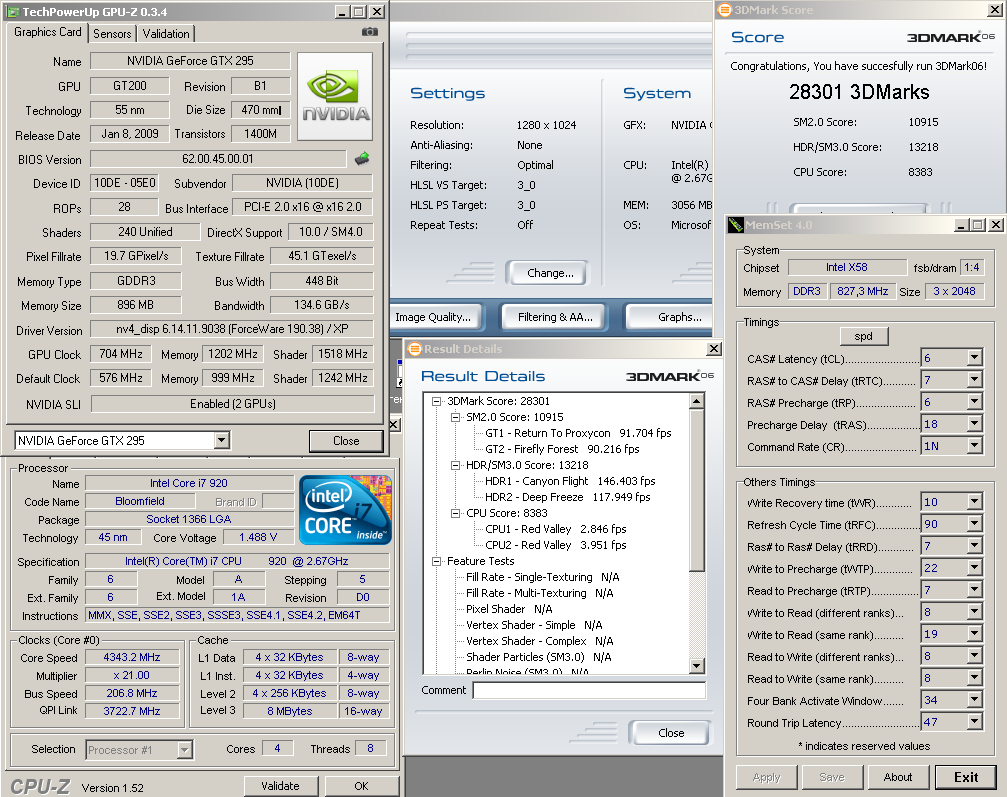
Task: Select CPU1 - Red Valley row
Action: (x=556, y=529)
